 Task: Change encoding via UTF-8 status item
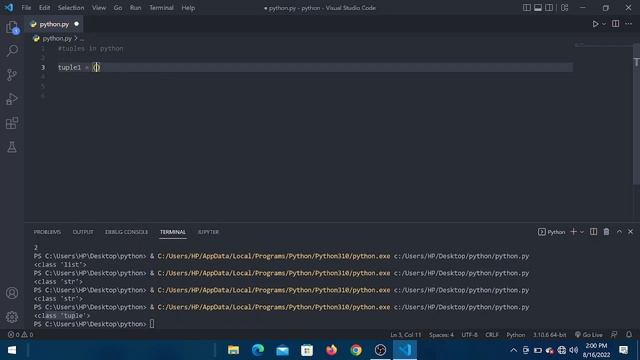[469, 335]
